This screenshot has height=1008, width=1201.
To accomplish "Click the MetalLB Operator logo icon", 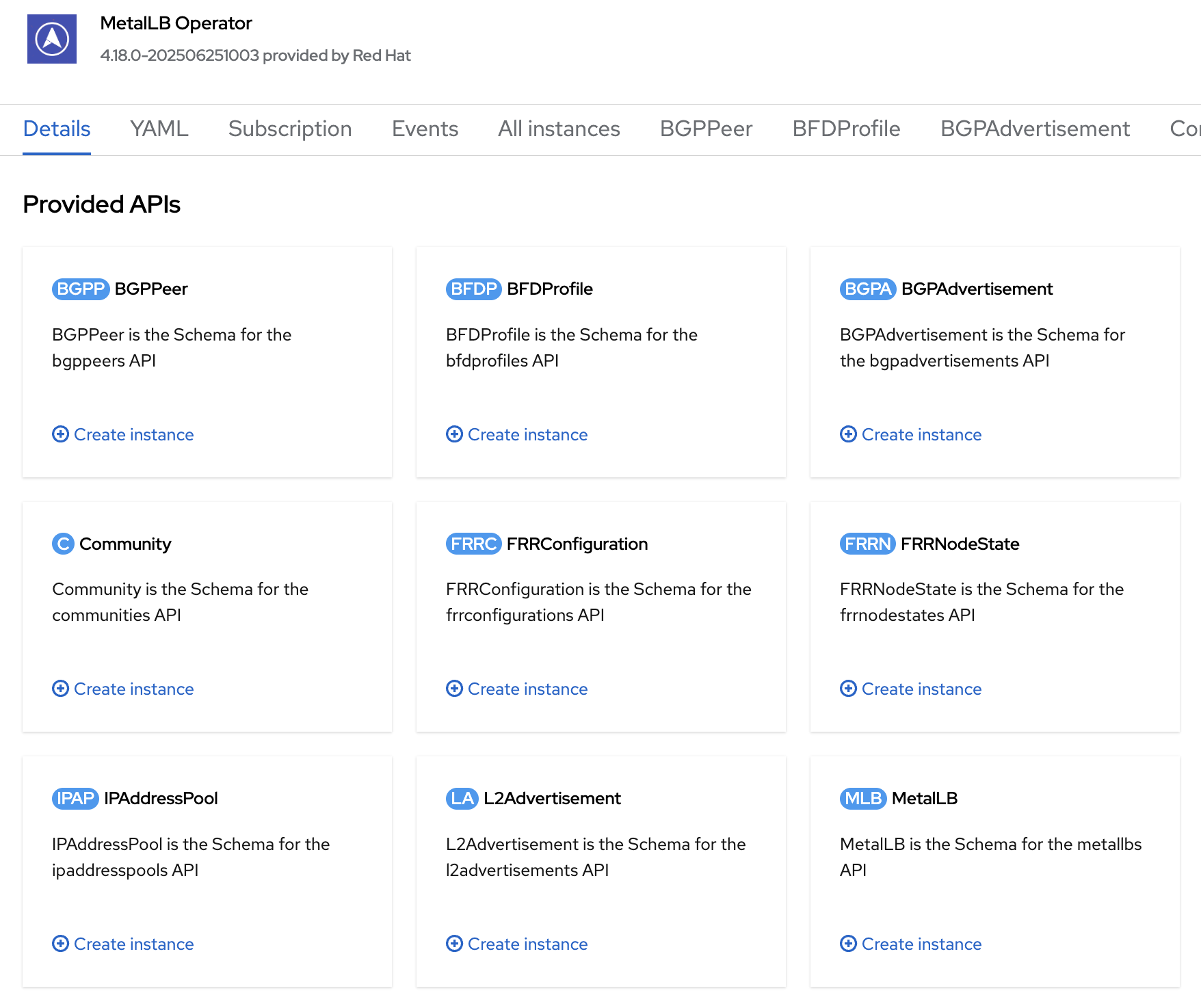I will point(52,39).
